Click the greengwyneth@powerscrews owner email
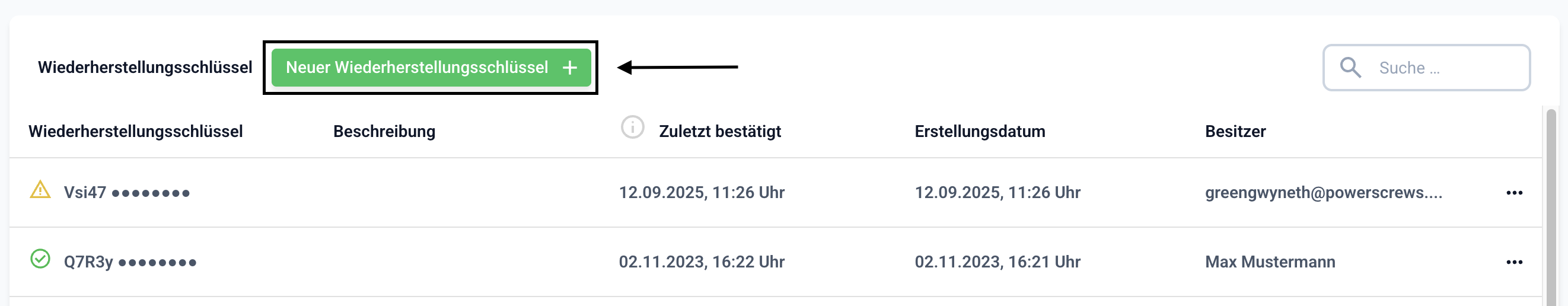The height and width of the screenshot is (306, 1568). [1323, 193]
